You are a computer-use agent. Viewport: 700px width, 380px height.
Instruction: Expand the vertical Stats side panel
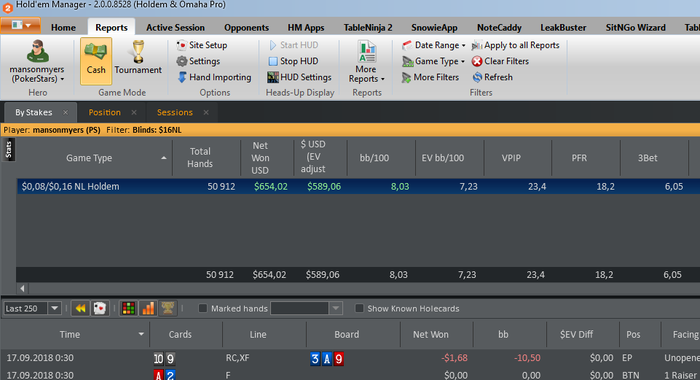click(x=8, y=150)
